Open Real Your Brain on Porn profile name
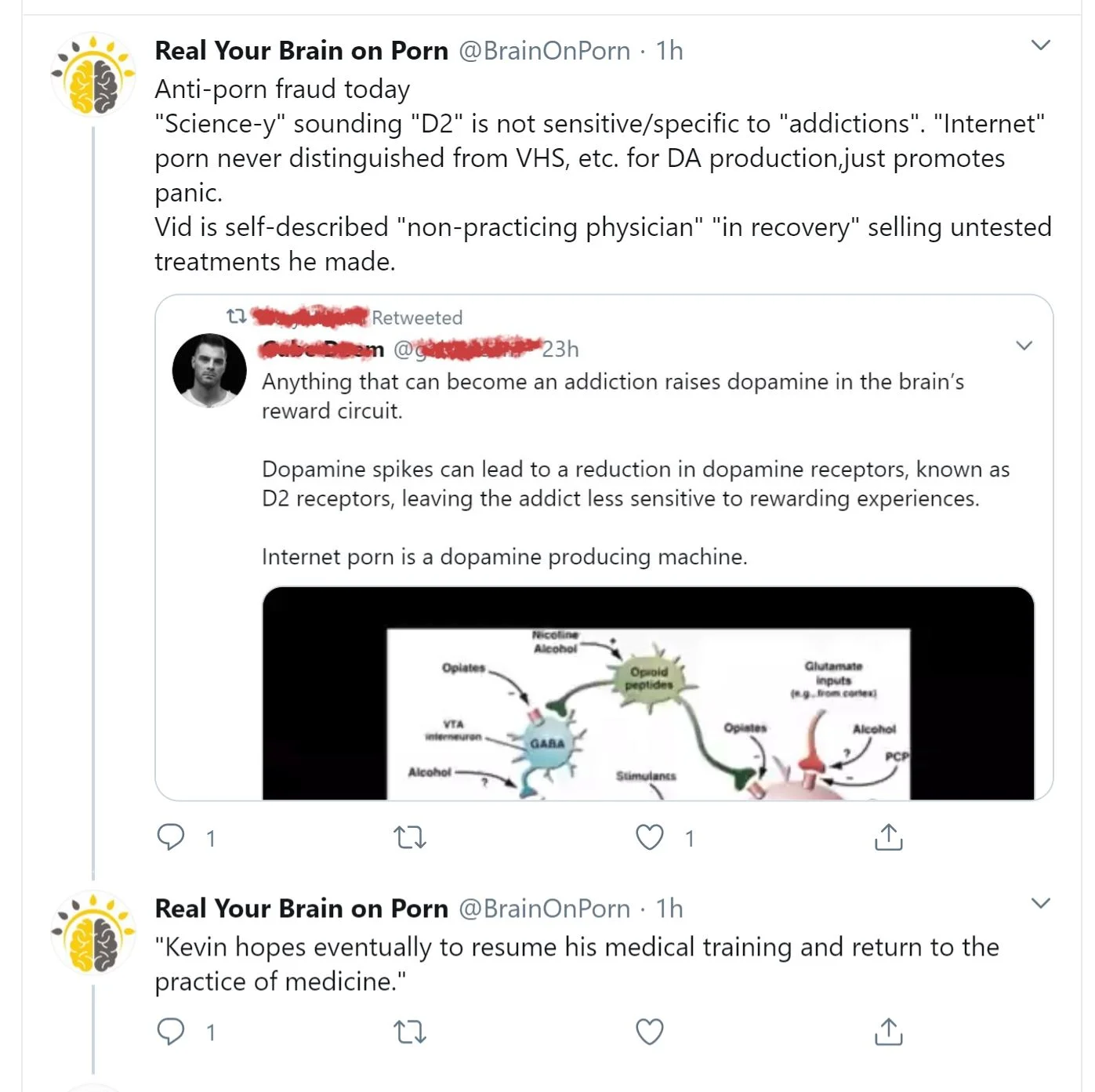Image resolution: width=1095 pixels, height=1092 pixels. 301,51
